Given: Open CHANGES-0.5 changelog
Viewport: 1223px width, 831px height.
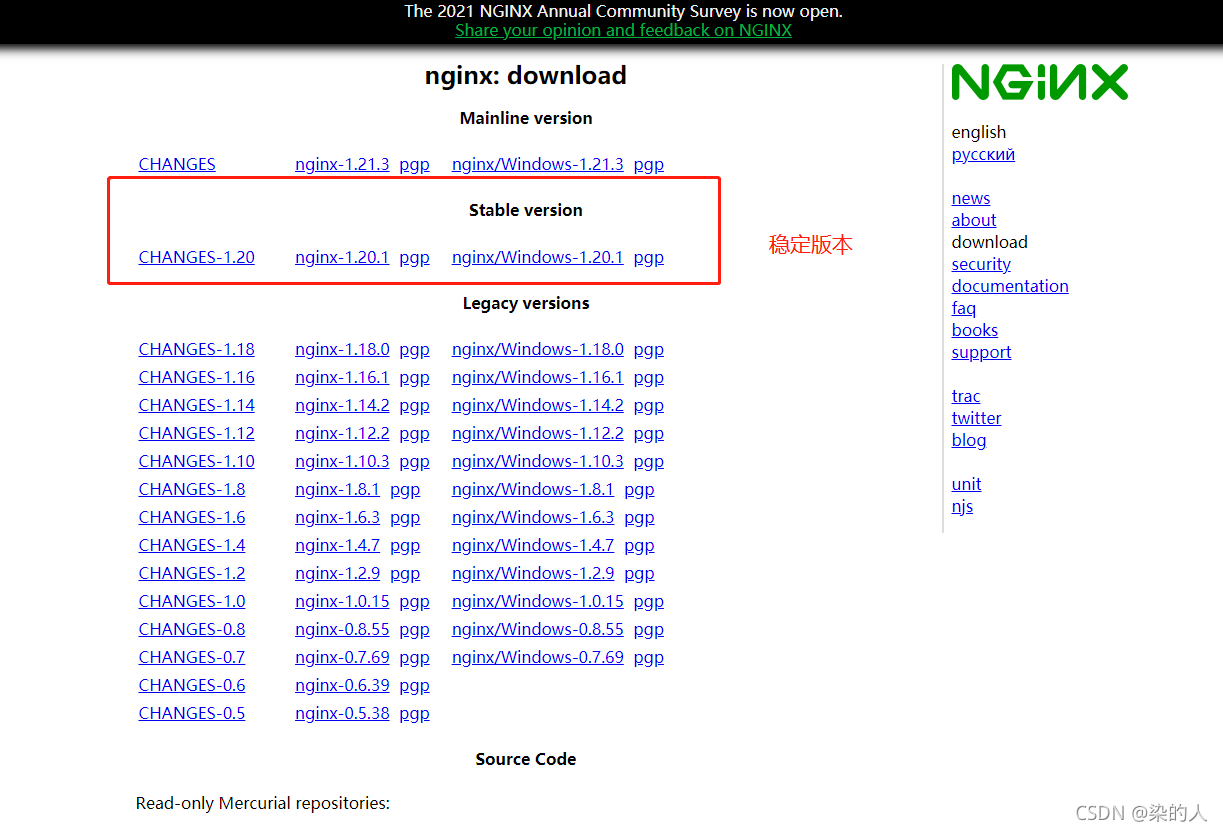Looking at the screenshot, I should 192,713.
